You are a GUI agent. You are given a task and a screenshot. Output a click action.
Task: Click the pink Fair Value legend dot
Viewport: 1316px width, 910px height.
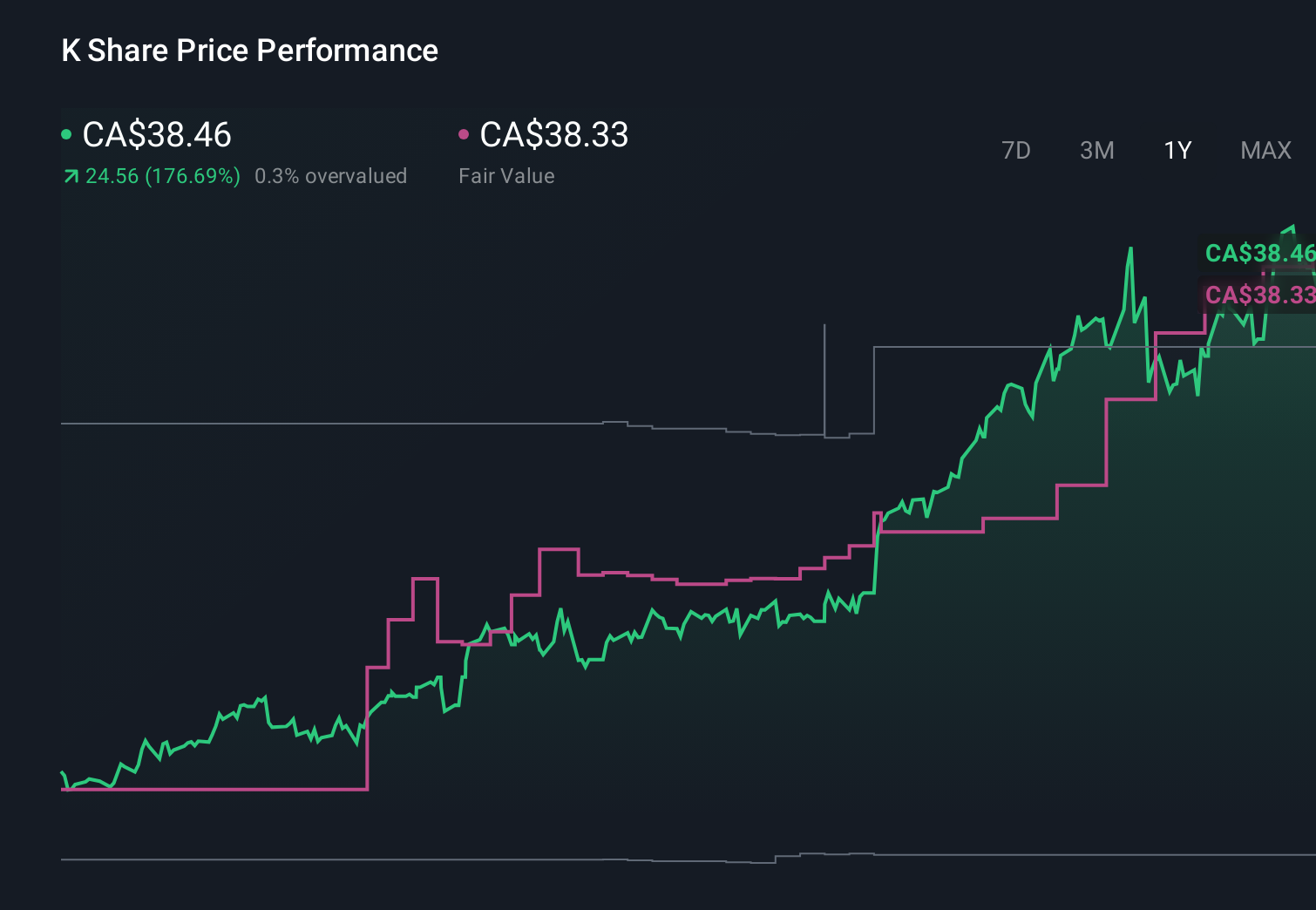(x=465, y=132)
